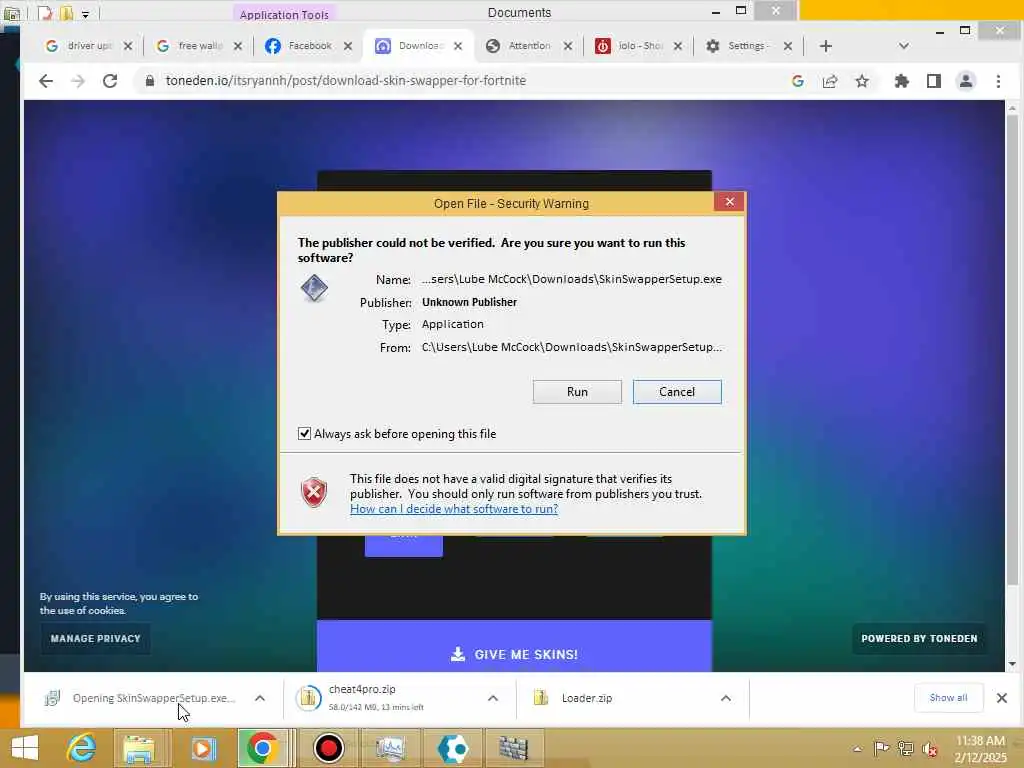This screenshot has height=768, width=1024.
Task: Click the muted volume tray icon
Action: (930, 749)
